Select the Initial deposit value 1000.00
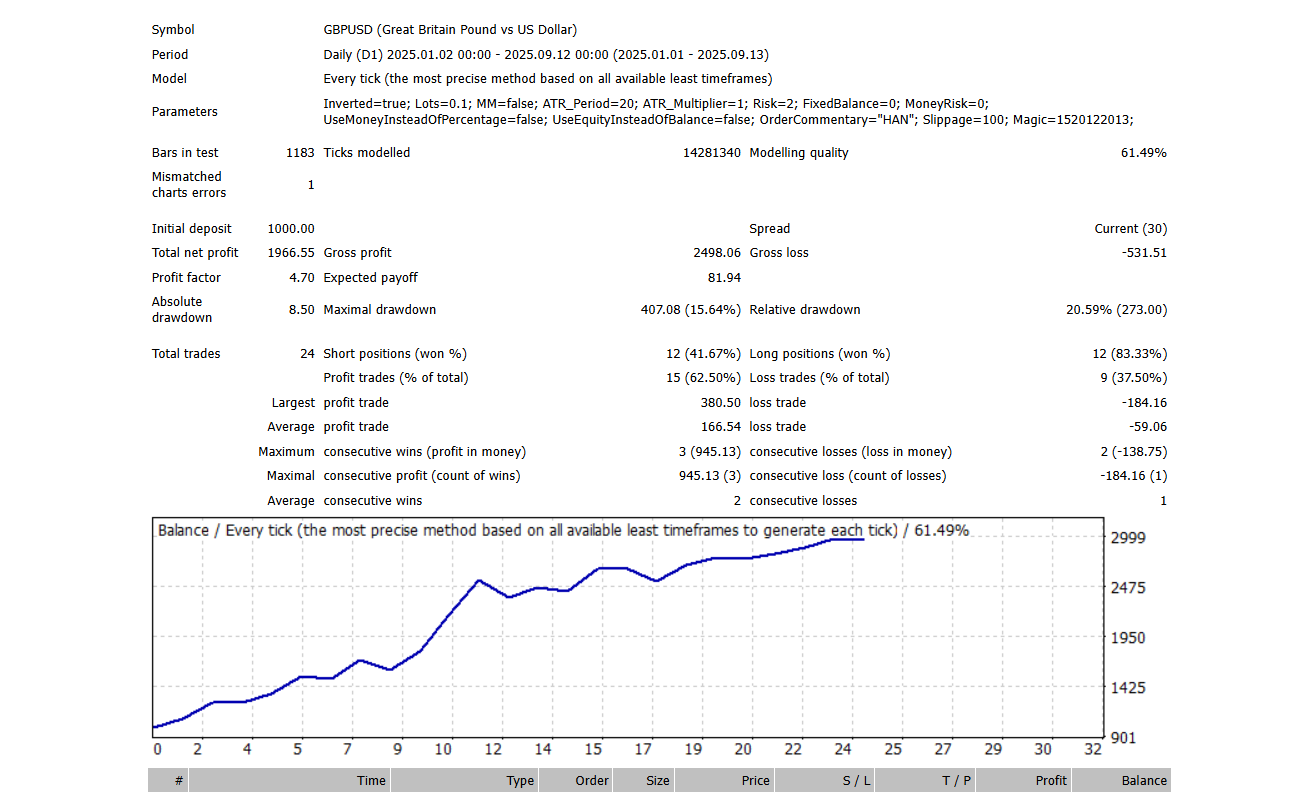Viewport: 1308px width, 792px height. pyautogui.click(x=290, y=228)
